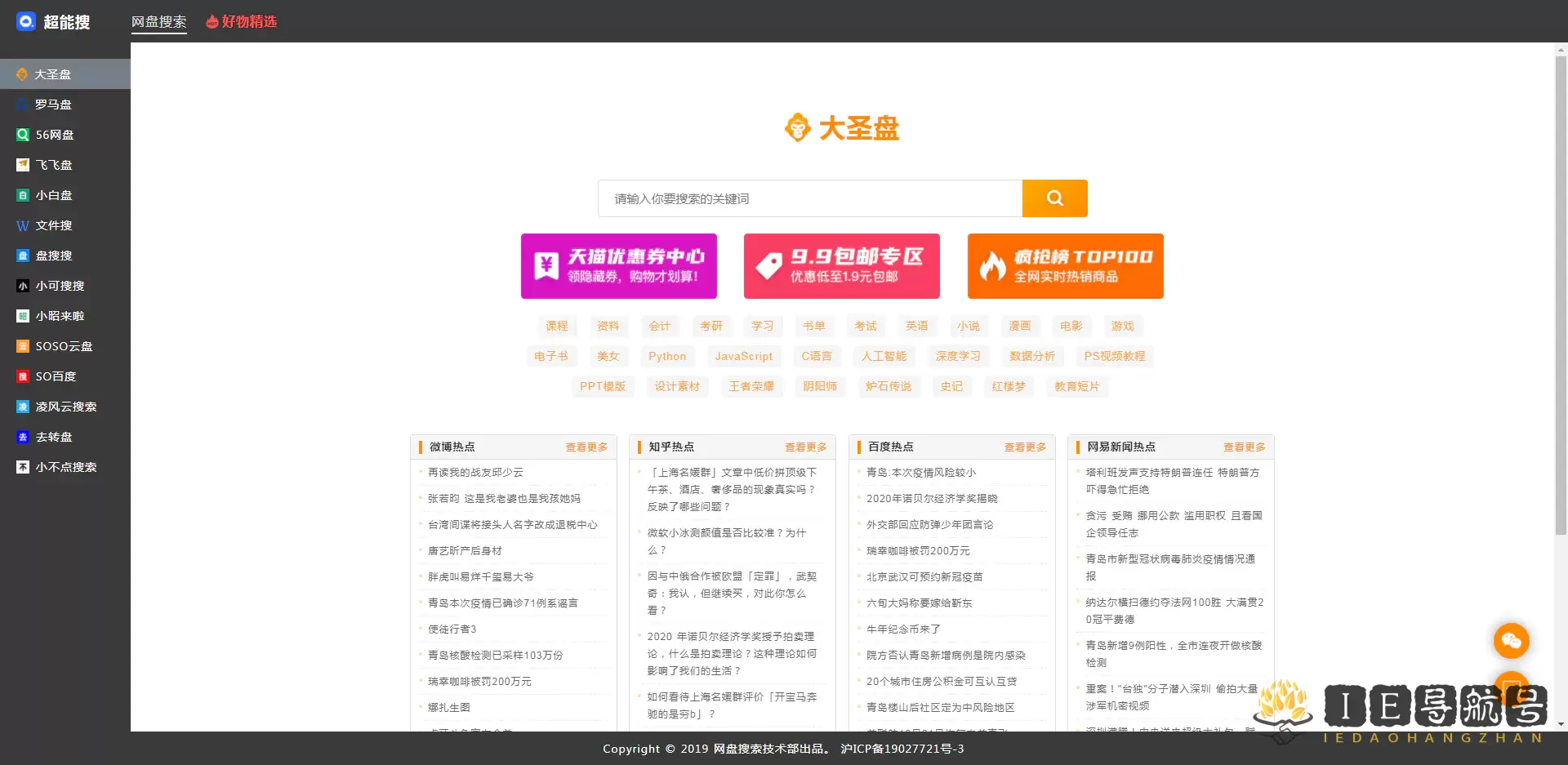Click the orange search magnifier button
Viewport: 1568px width, 765px height.
pyautogui.click(x=1054, y=198)
